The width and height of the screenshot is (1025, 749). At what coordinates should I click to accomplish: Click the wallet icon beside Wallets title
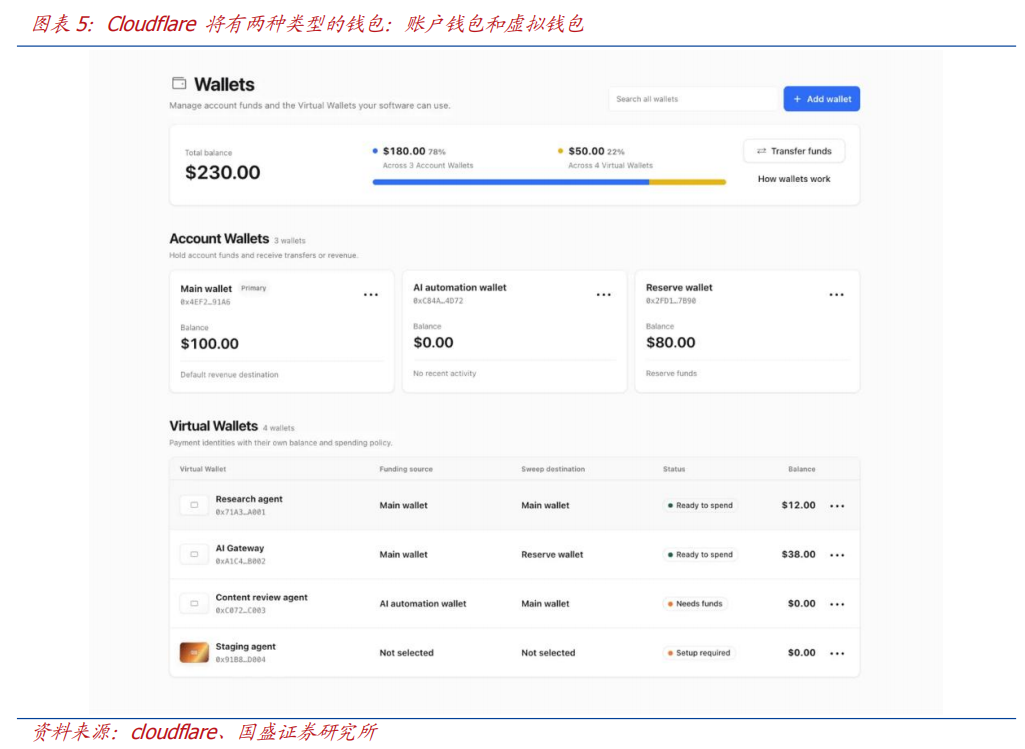pyautogui.click(x=179, y=83)
